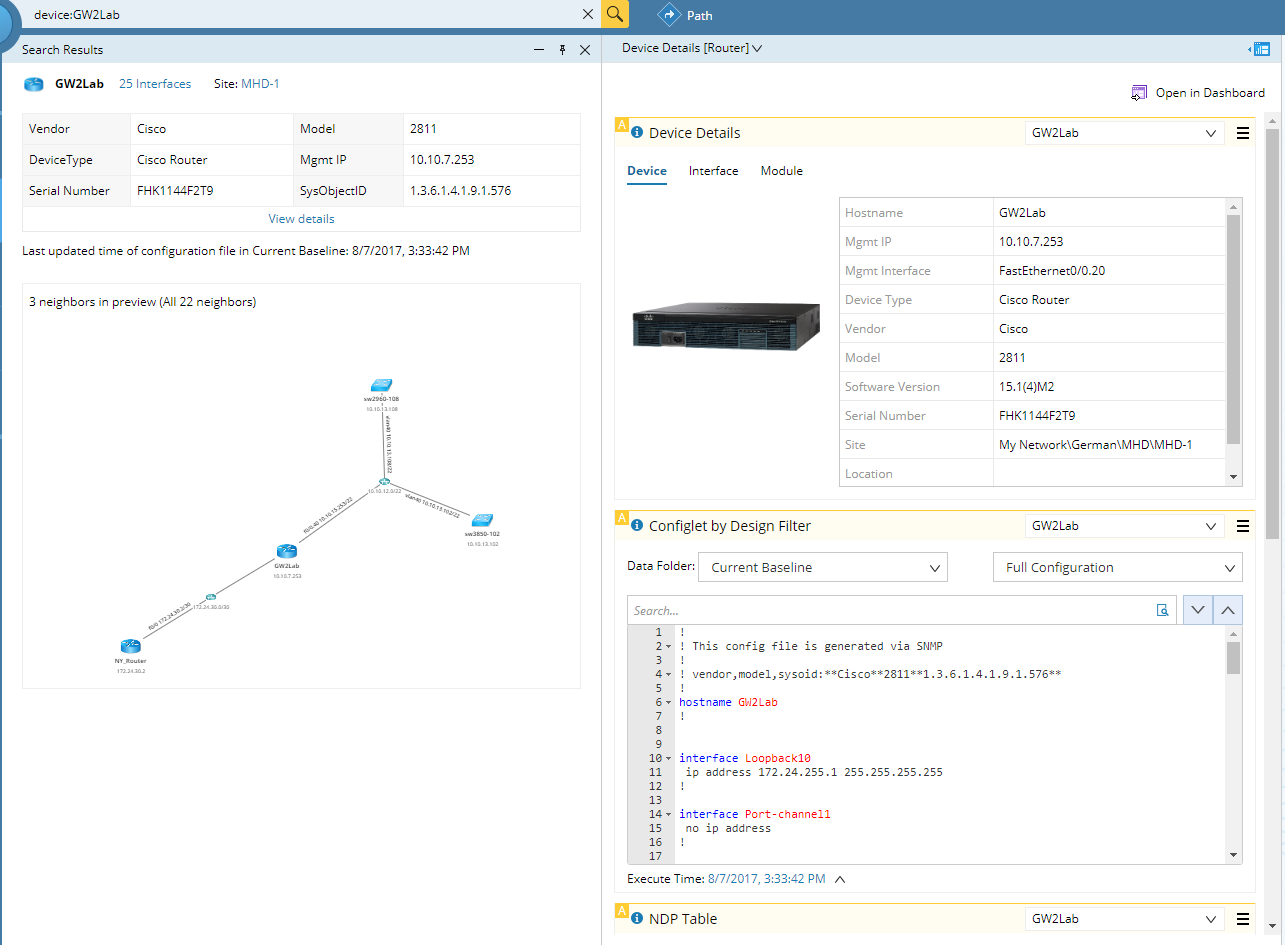This screenshot has height=945, width=1285.
Task: Open the Configlet GW2Lab device dropdown
Action: tap(1124, 526)
